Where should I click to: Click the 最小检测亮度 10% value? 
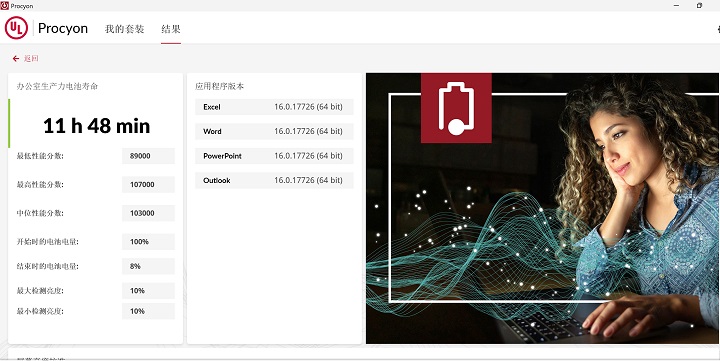[x=148, y=311]
